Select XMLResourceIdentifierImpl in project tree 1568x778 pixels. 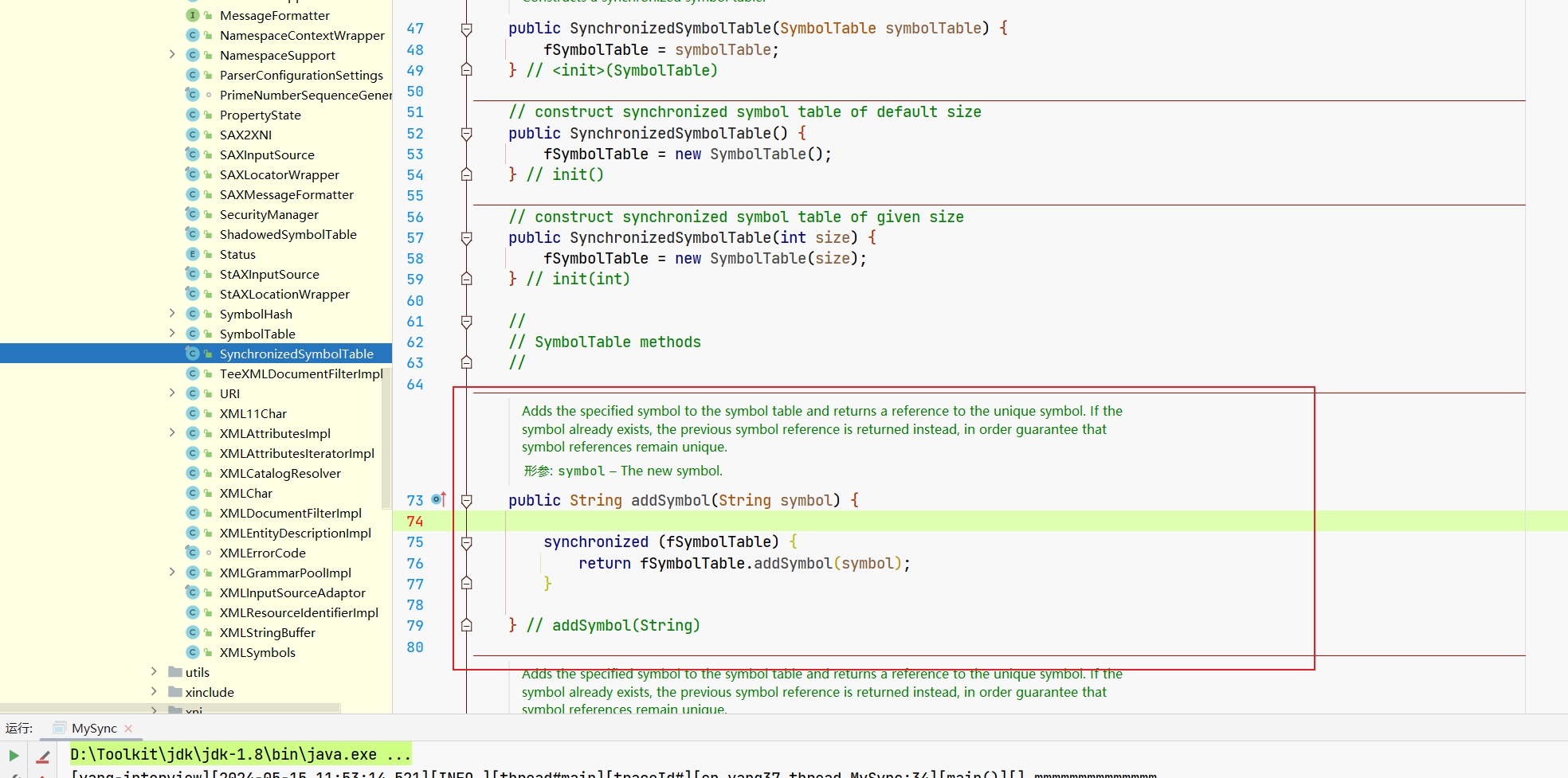(x=299, y=612)
